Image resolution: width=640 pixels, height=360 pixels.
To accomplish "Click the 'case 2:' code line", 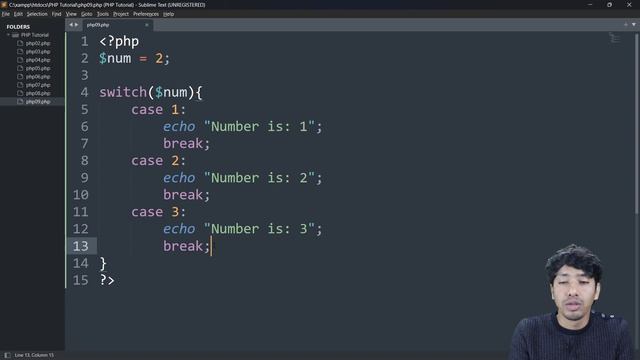I will pos(158,160).
